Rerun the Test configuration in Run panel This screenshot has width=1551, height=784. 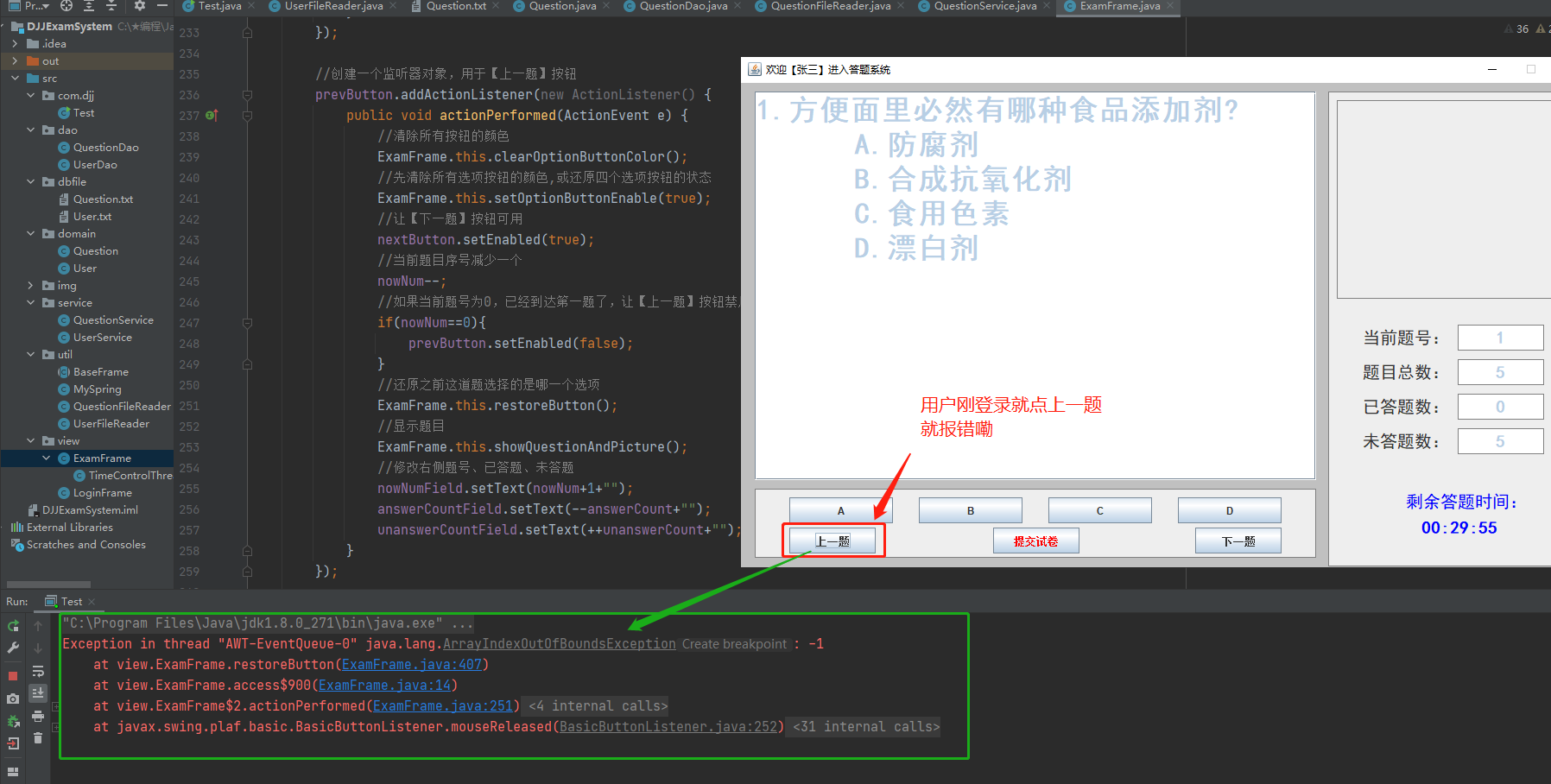13,625
